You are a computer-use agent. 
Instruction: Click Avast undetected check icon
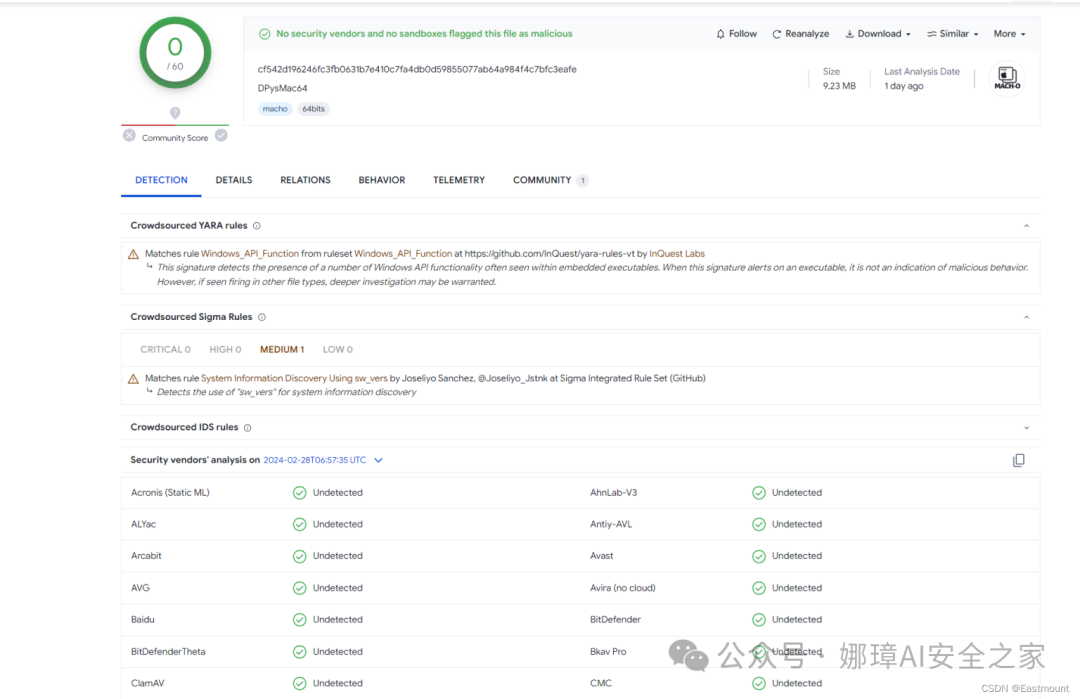(759, 556)
